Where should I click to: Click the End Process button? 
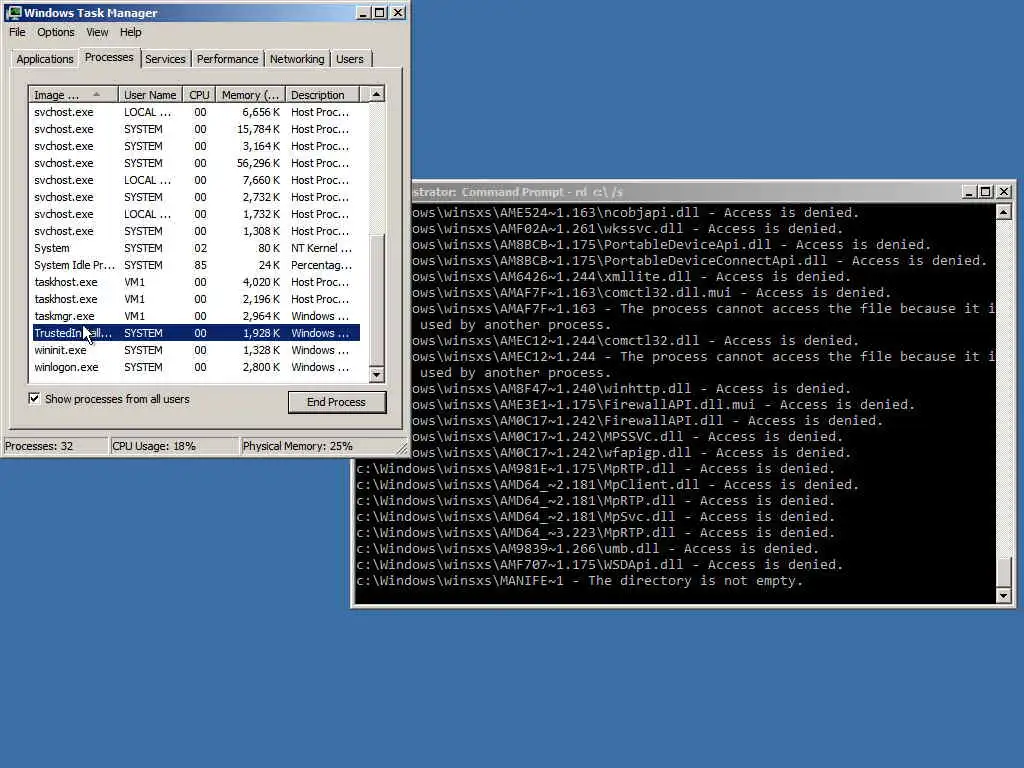coord(336,402)
